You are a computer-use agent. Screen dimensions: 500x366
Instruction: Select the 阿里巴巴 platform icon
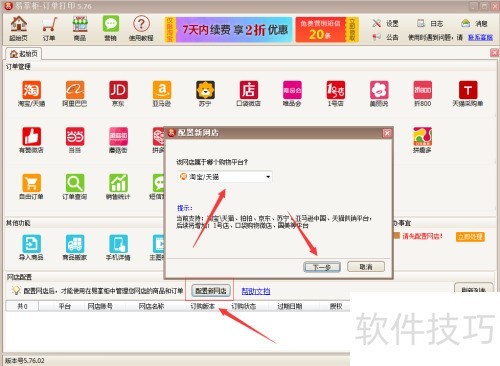(x=75, y=94)
